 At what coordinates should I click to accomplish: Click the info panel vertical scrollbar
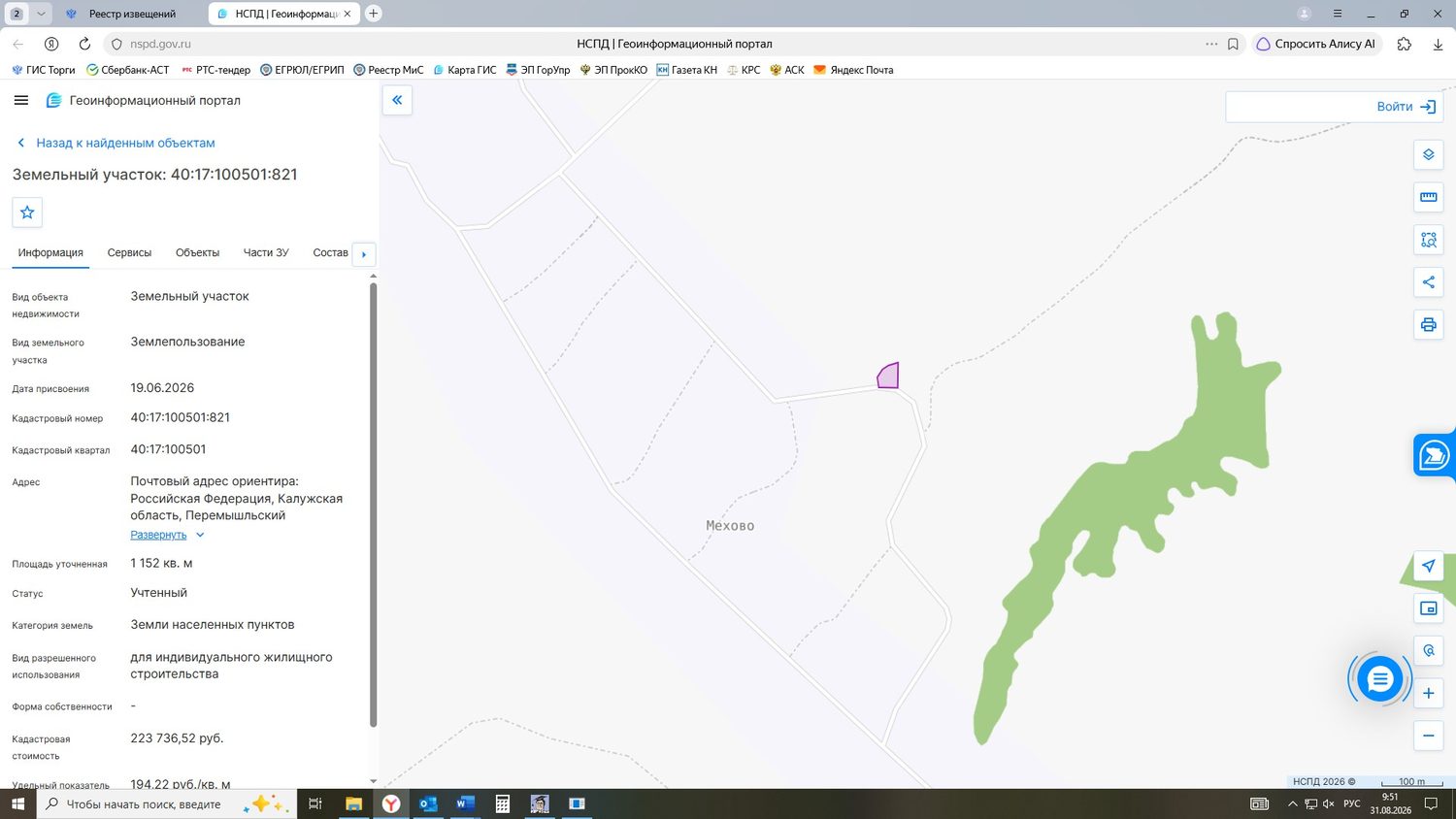pos(373,505)
